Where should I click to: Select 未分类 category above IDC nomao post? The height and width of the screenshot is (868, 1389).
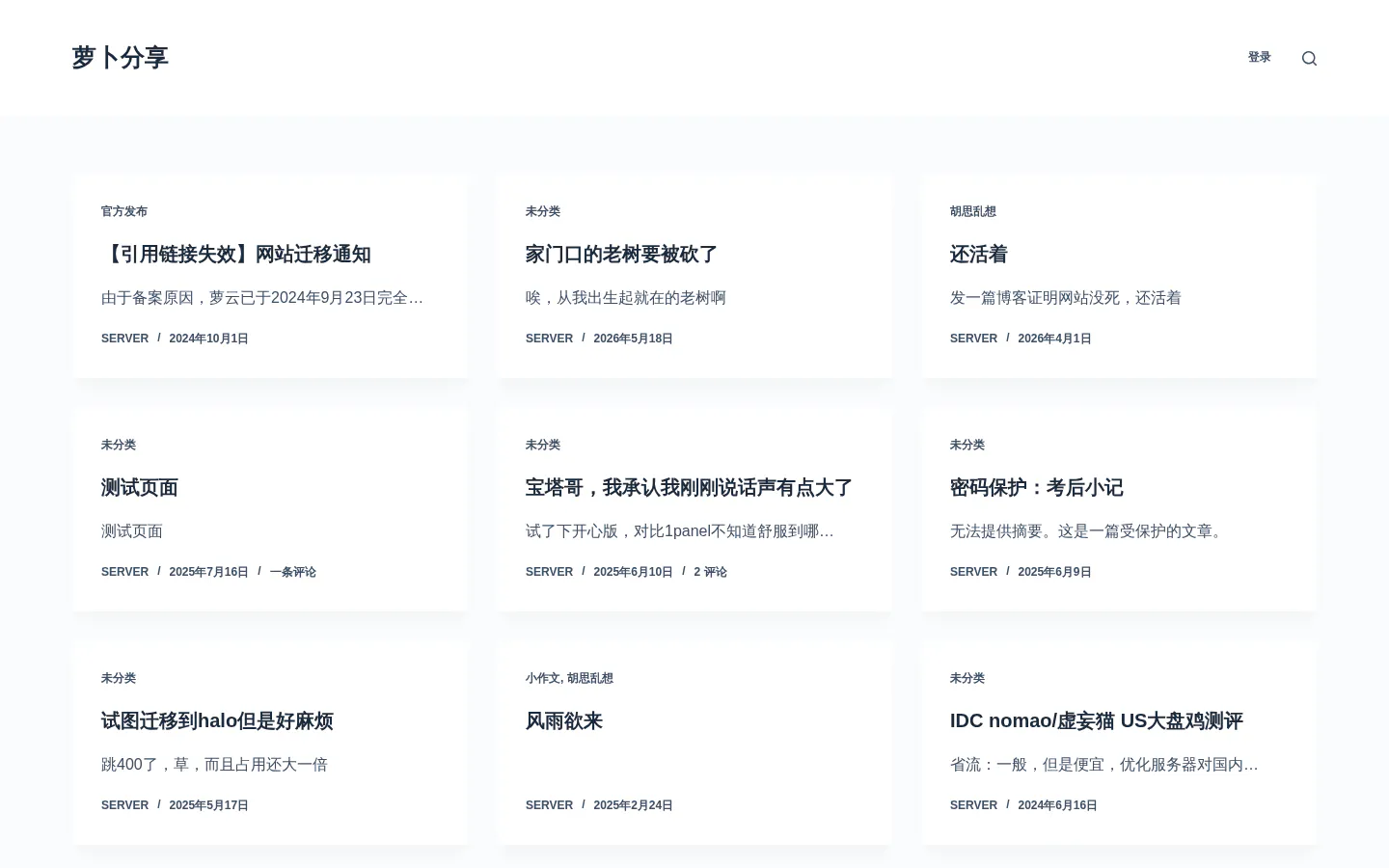[x=967, y=678]
